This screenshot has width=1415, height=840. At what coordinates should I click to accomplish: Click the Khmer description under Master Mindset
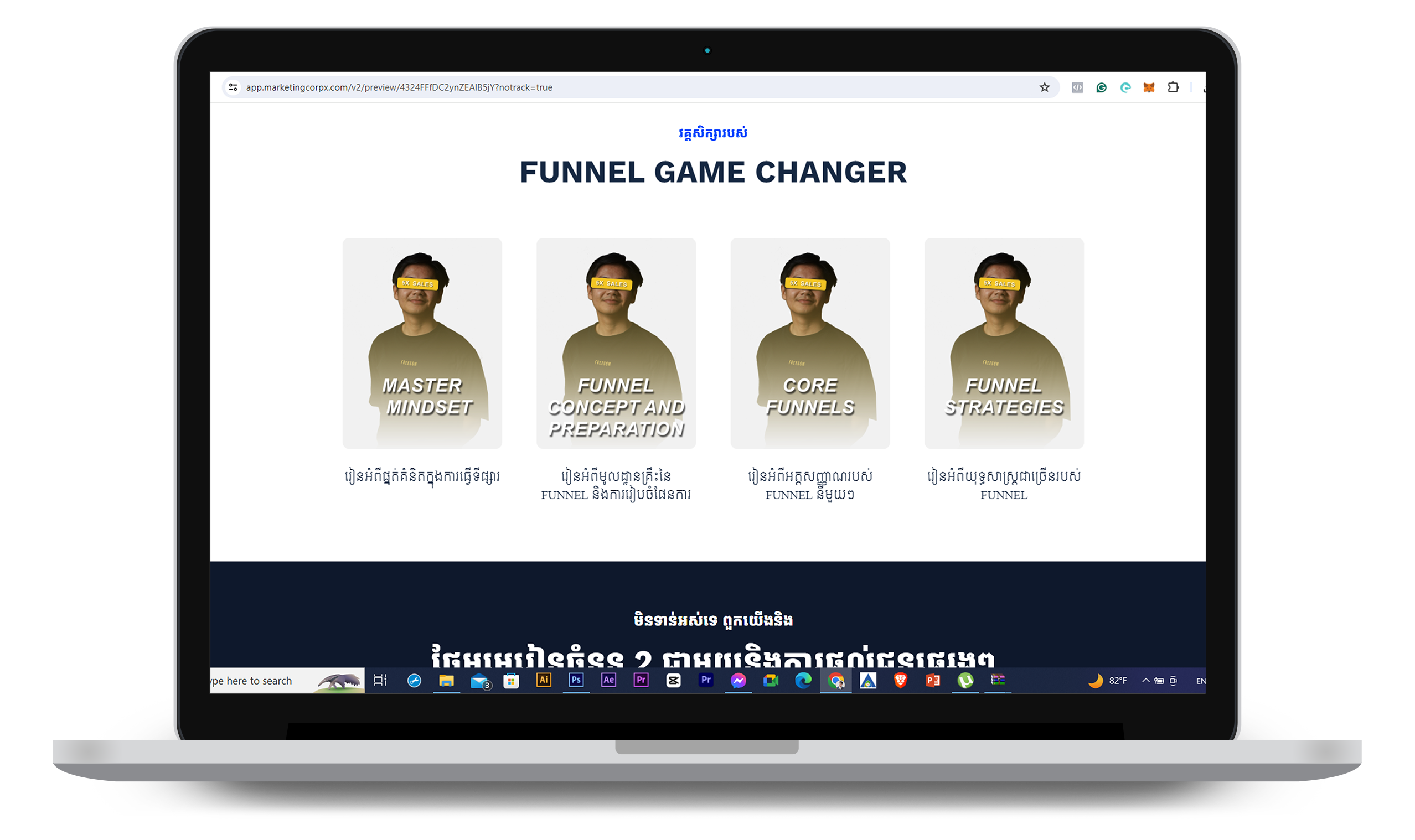coord(422,476)
